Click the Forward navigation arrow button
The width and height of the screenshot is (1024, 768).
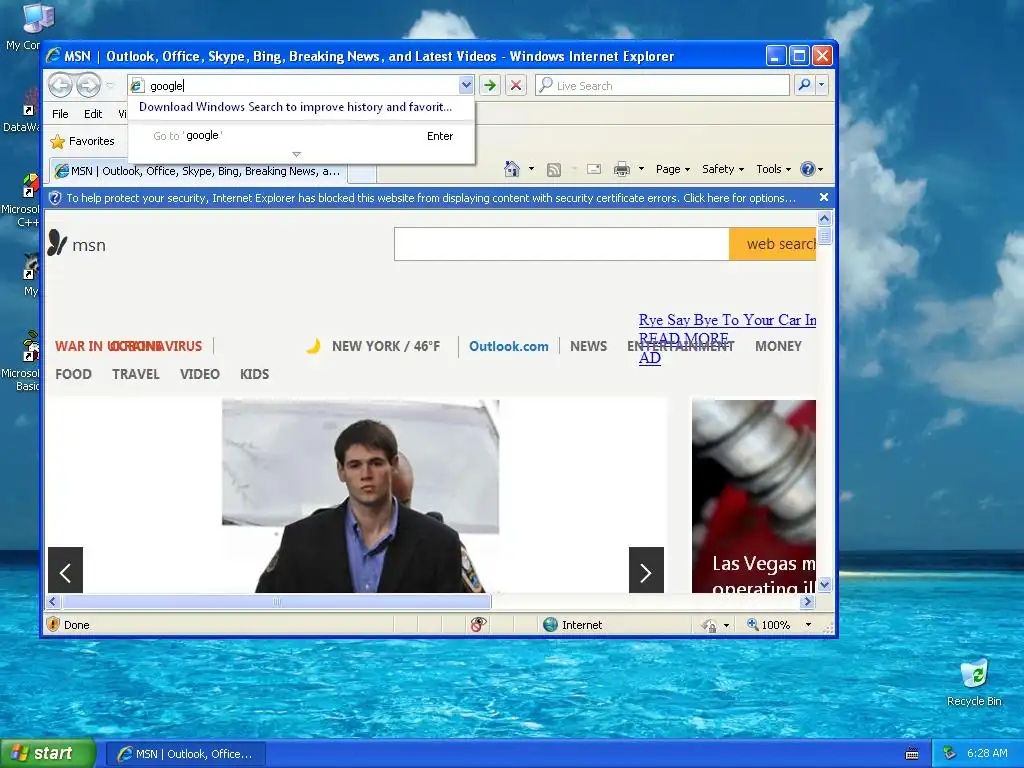point(88,85)
